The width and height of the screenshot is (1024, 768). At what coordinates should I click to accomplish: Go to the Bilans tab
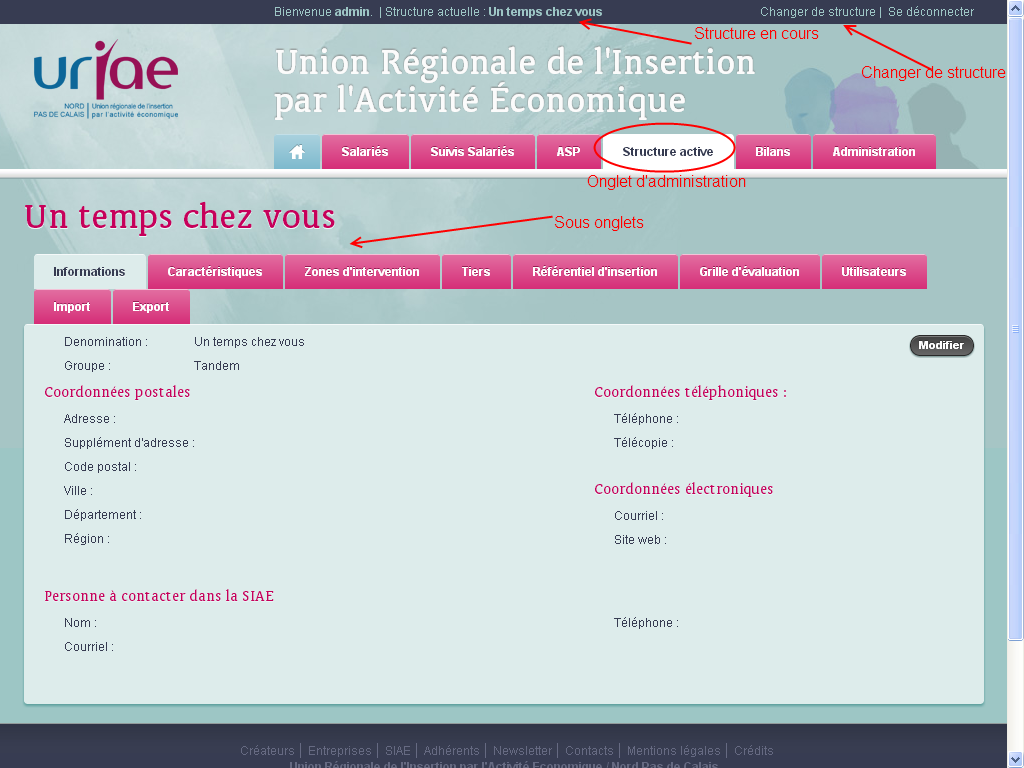[772, 152]
